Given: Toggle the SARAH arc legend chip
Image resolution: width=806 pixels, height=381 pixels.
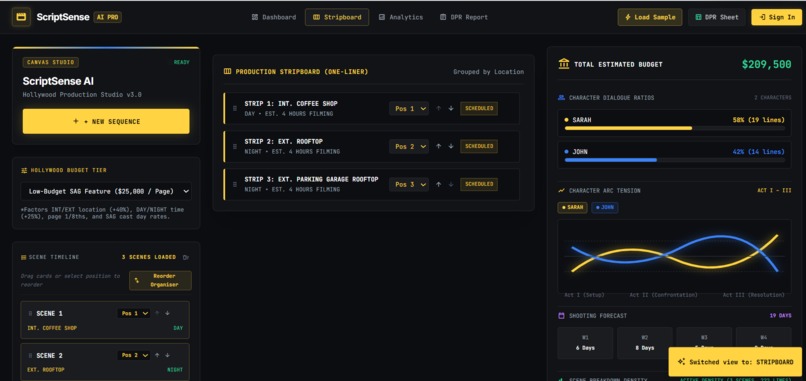Looking at the screenshot, I should pos(573,208).
